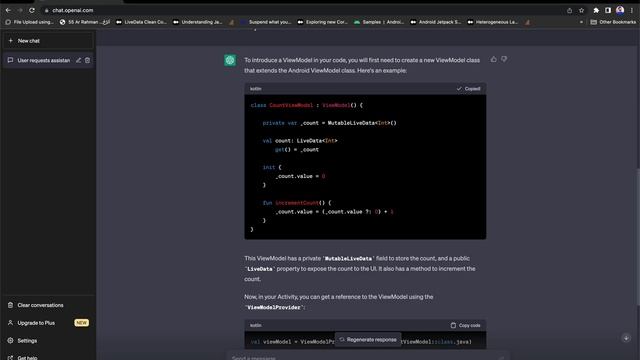Give the response a thumbs up
Screen dimensions: 640x360
pos(493,60)
